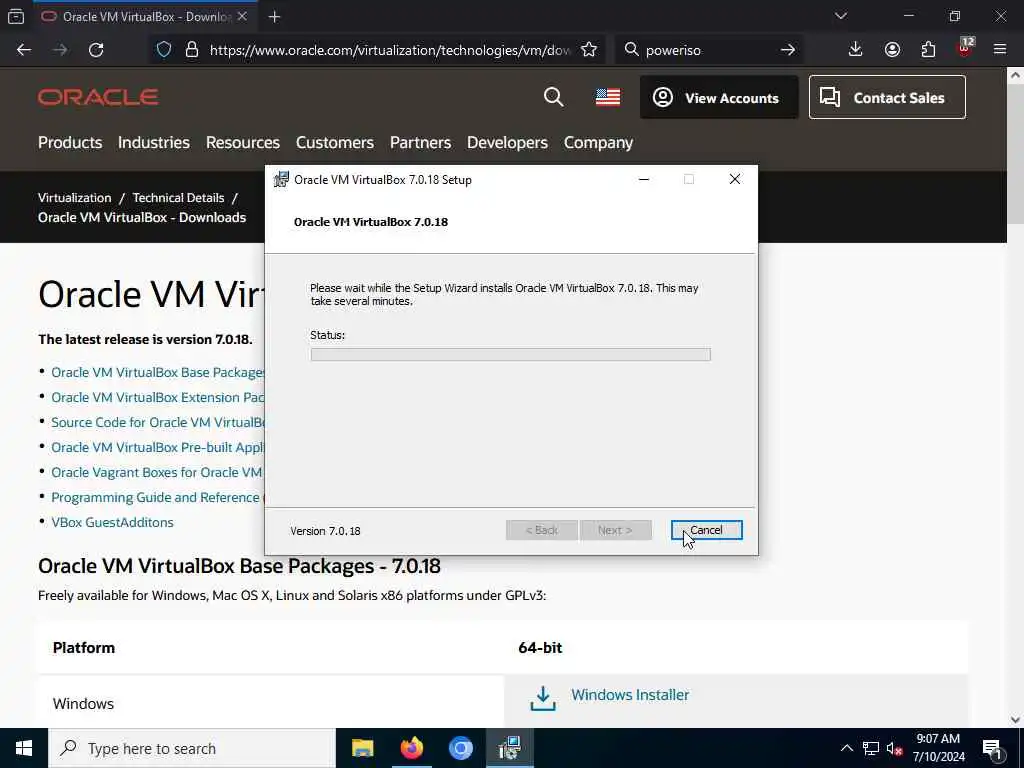Open the taskbar clock and date

click(938, 748)
